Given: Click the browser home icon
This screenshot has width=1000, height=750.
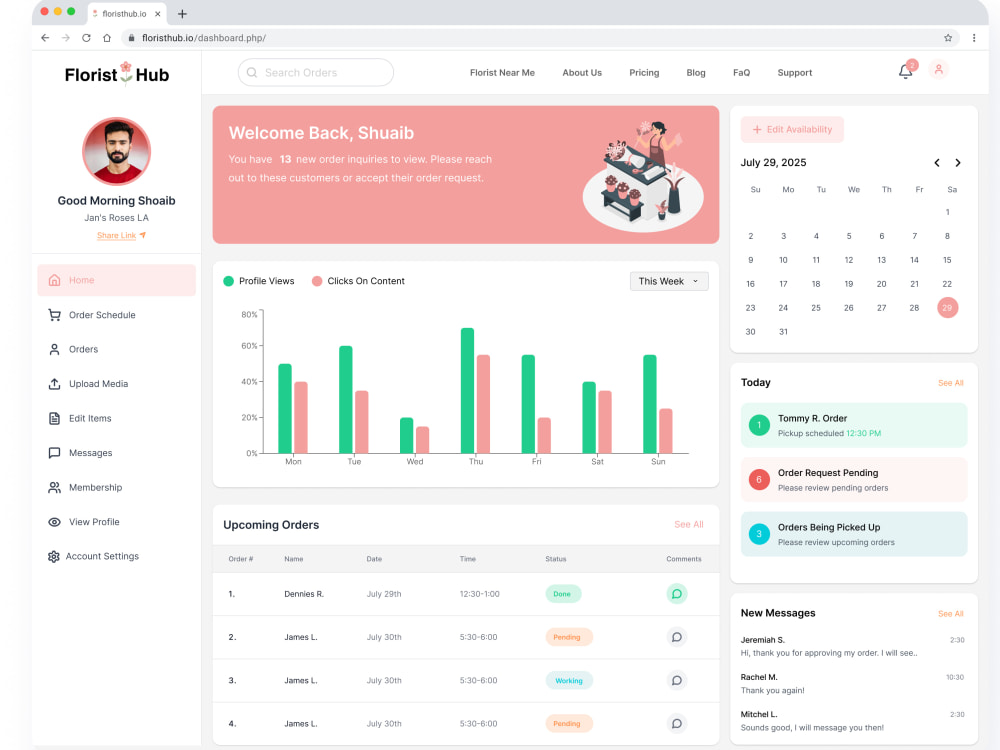Looking at the screenshot, I should point(107,38).
